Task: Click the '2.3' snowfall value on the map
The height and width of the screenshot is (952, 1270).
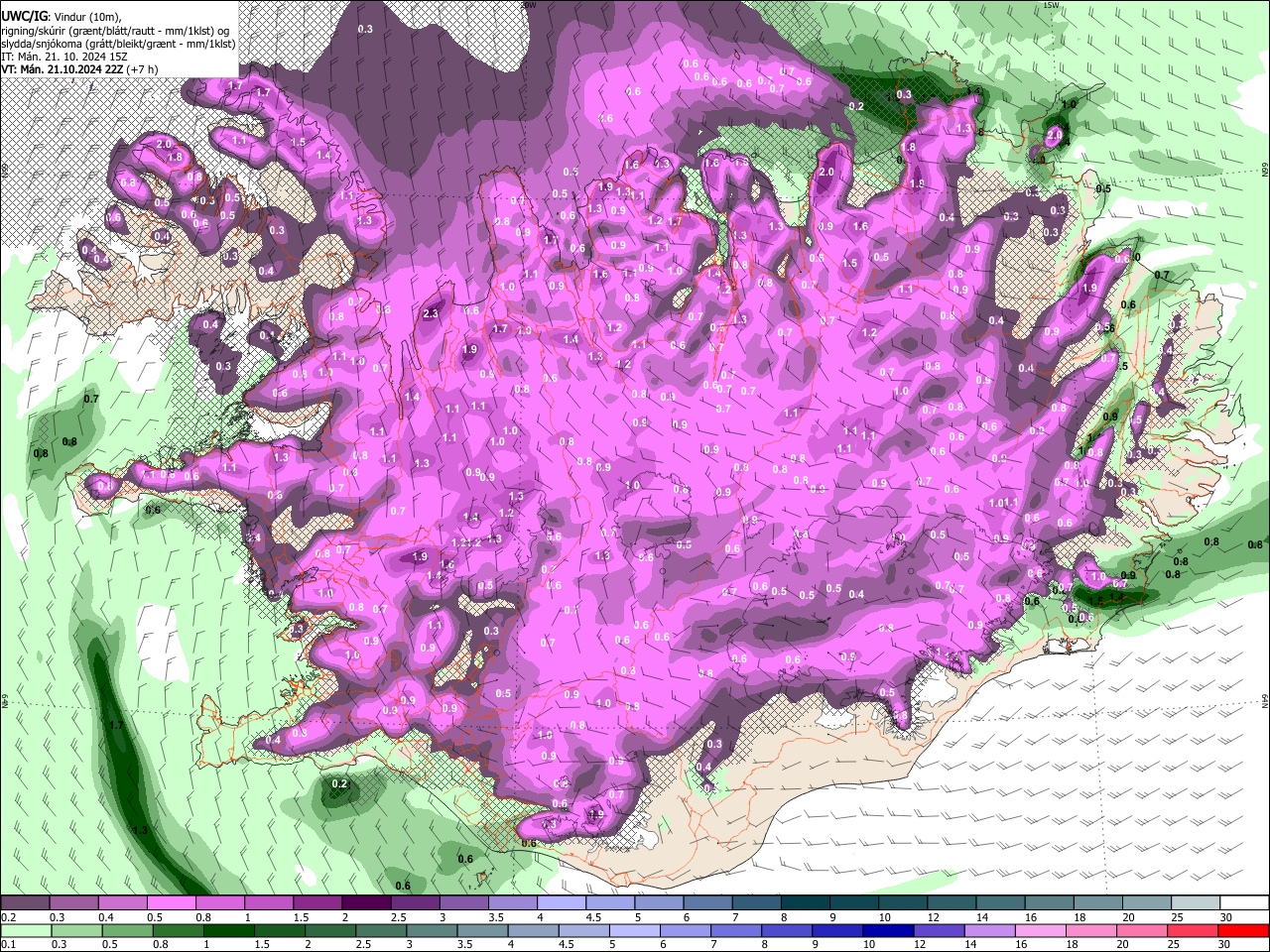Action: point(431,313)
